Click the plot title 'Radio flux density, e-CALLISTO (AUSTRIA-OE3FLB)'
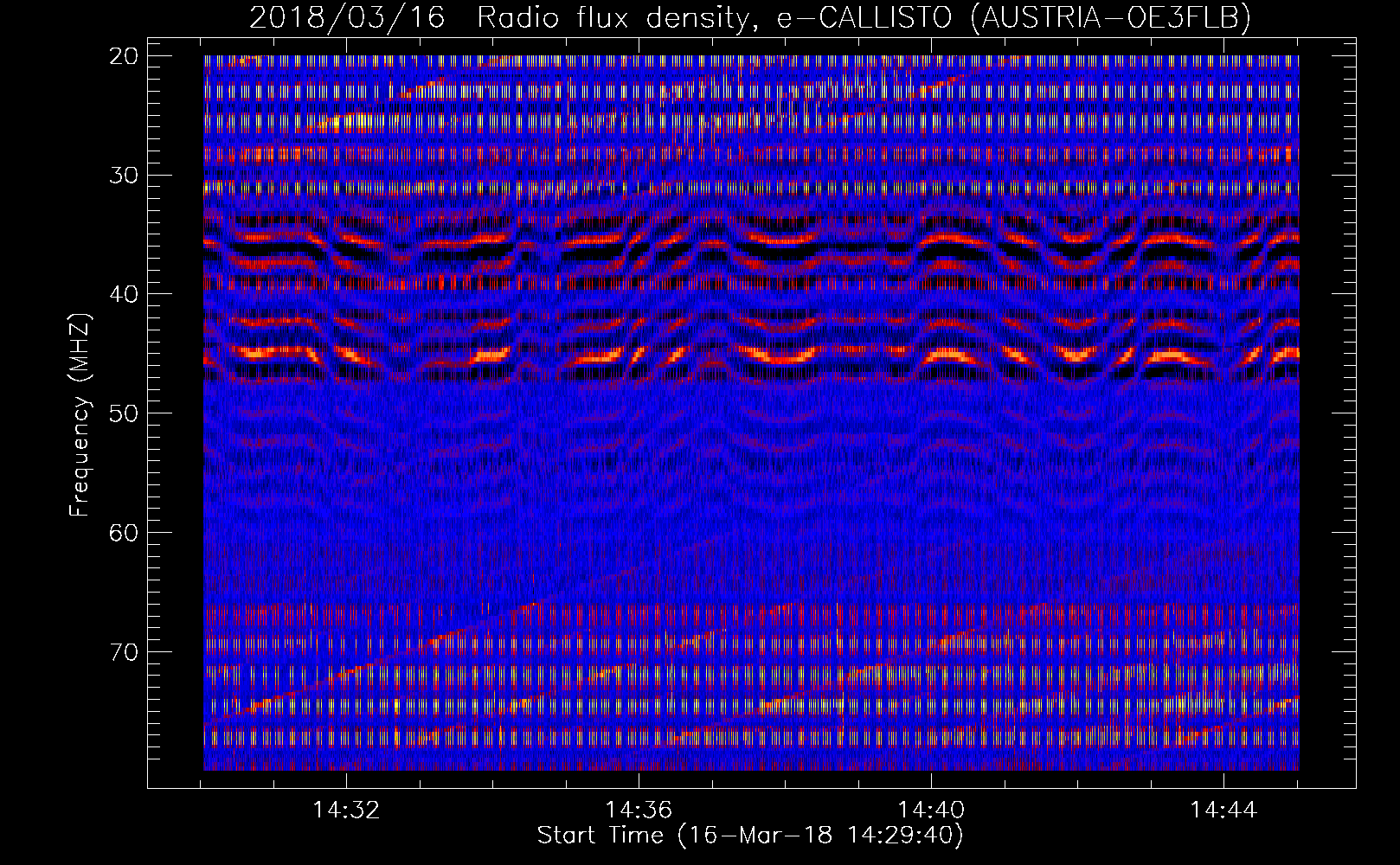This screenshot has width=1400, height=865. 864,17
